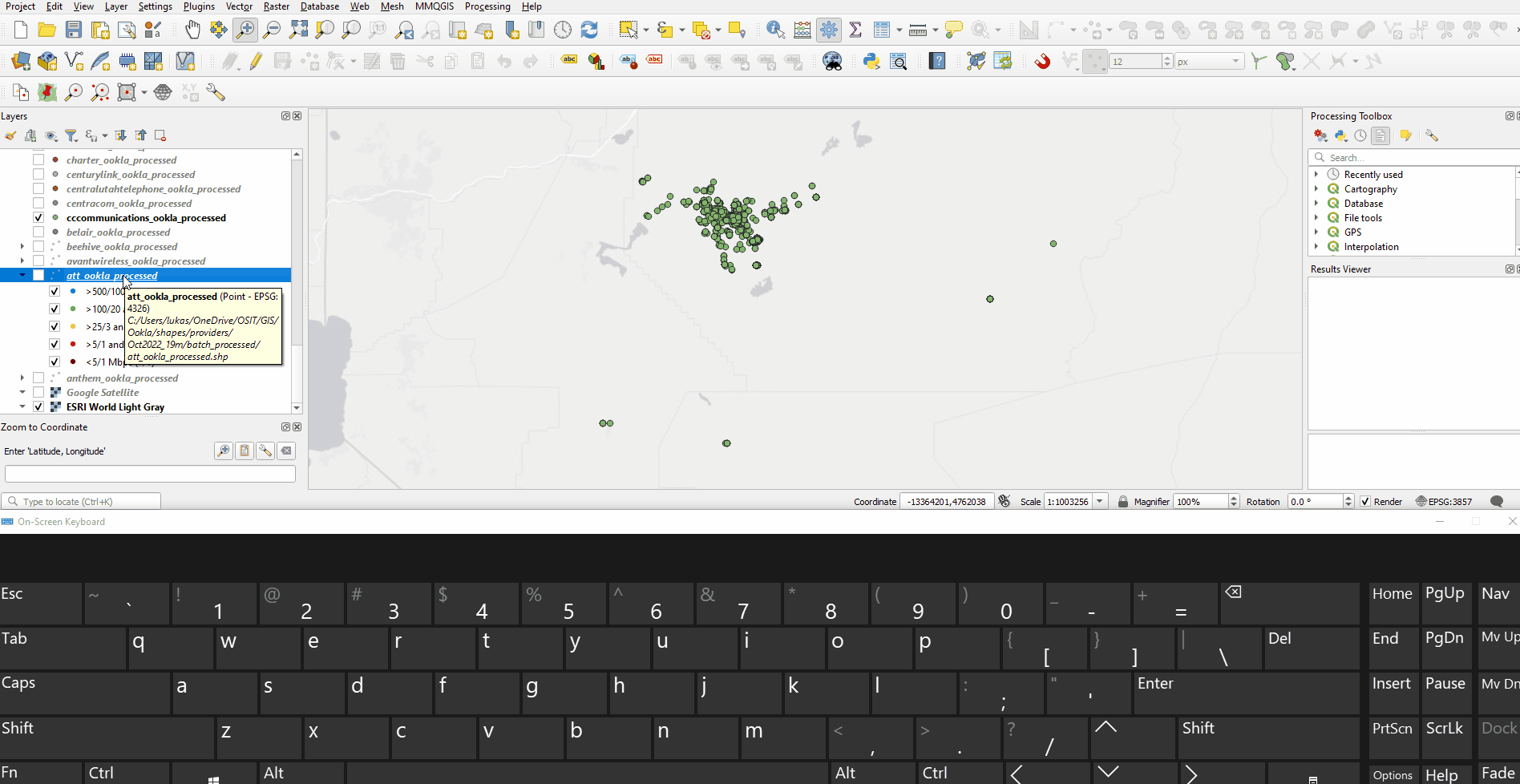
Task: Open the Python Console
Action: tap(871, 61)
